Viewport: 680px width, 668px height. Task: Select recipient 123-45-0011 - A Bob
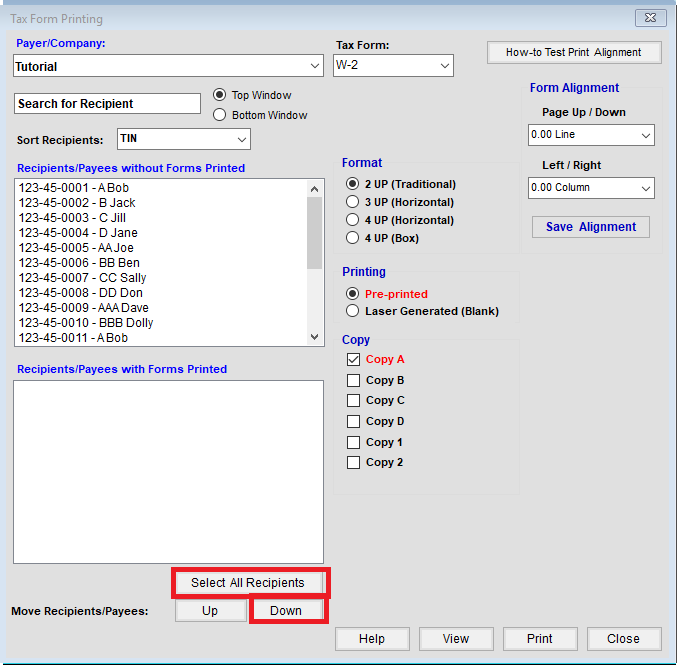click(160, 338)
